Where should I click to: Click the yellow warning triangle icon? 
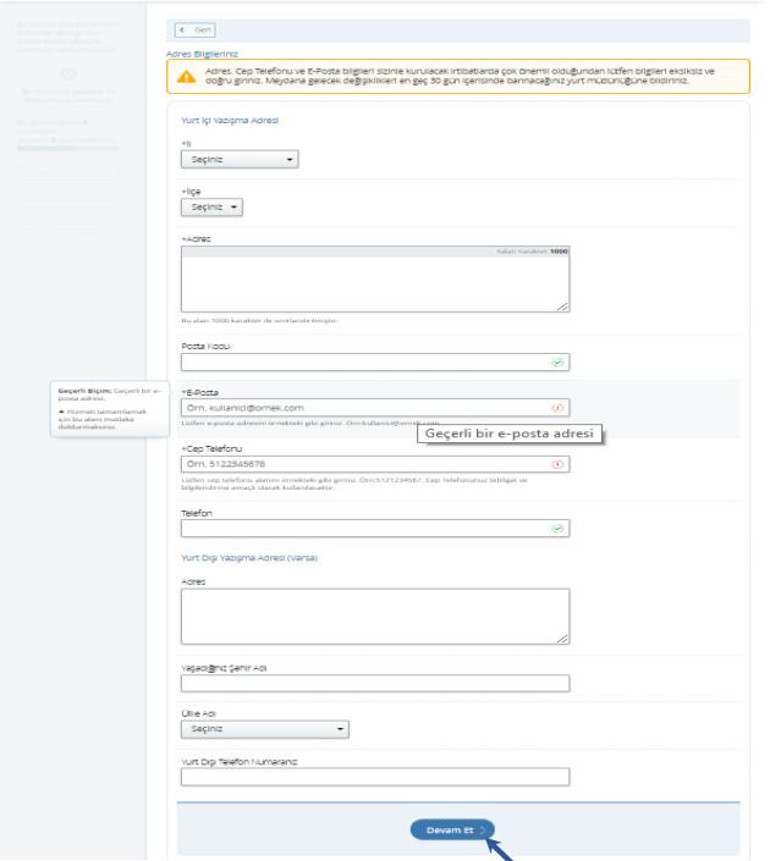(x=186, y=76)
